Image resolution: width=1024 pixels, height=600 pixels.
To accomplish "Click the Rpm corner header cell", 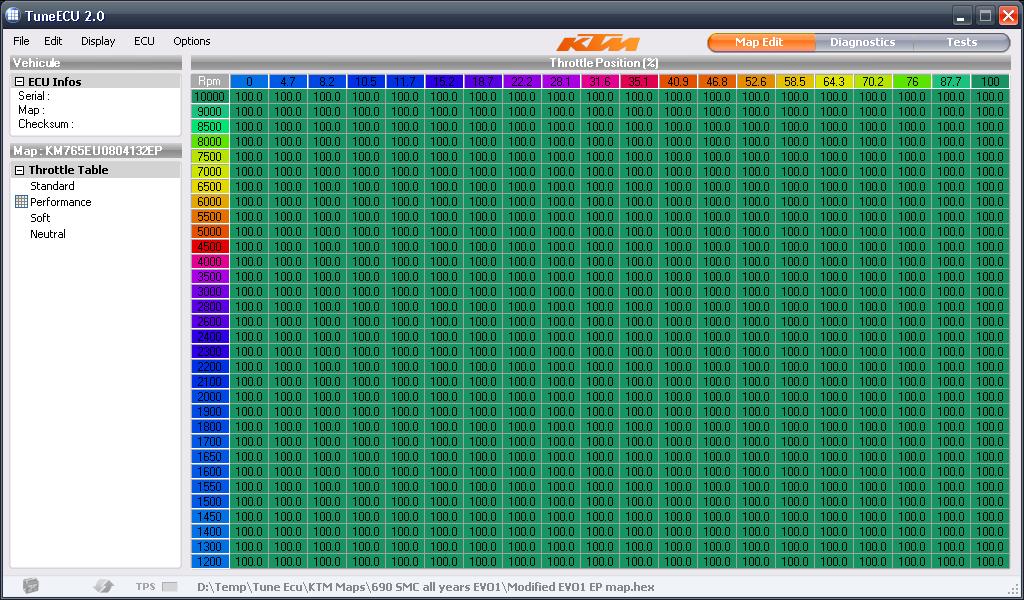I will [210, 82].
